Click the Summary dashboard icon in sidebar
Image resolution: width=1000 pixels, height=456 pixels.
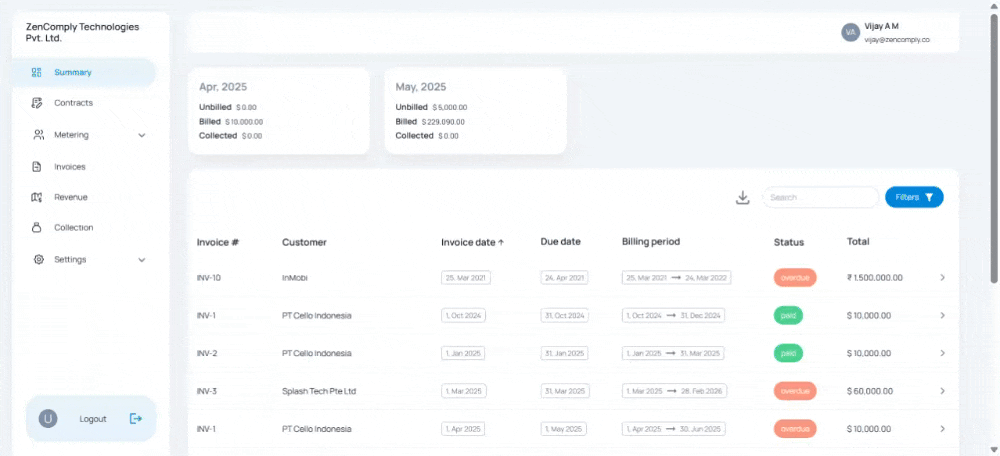[x=36, y=73]
